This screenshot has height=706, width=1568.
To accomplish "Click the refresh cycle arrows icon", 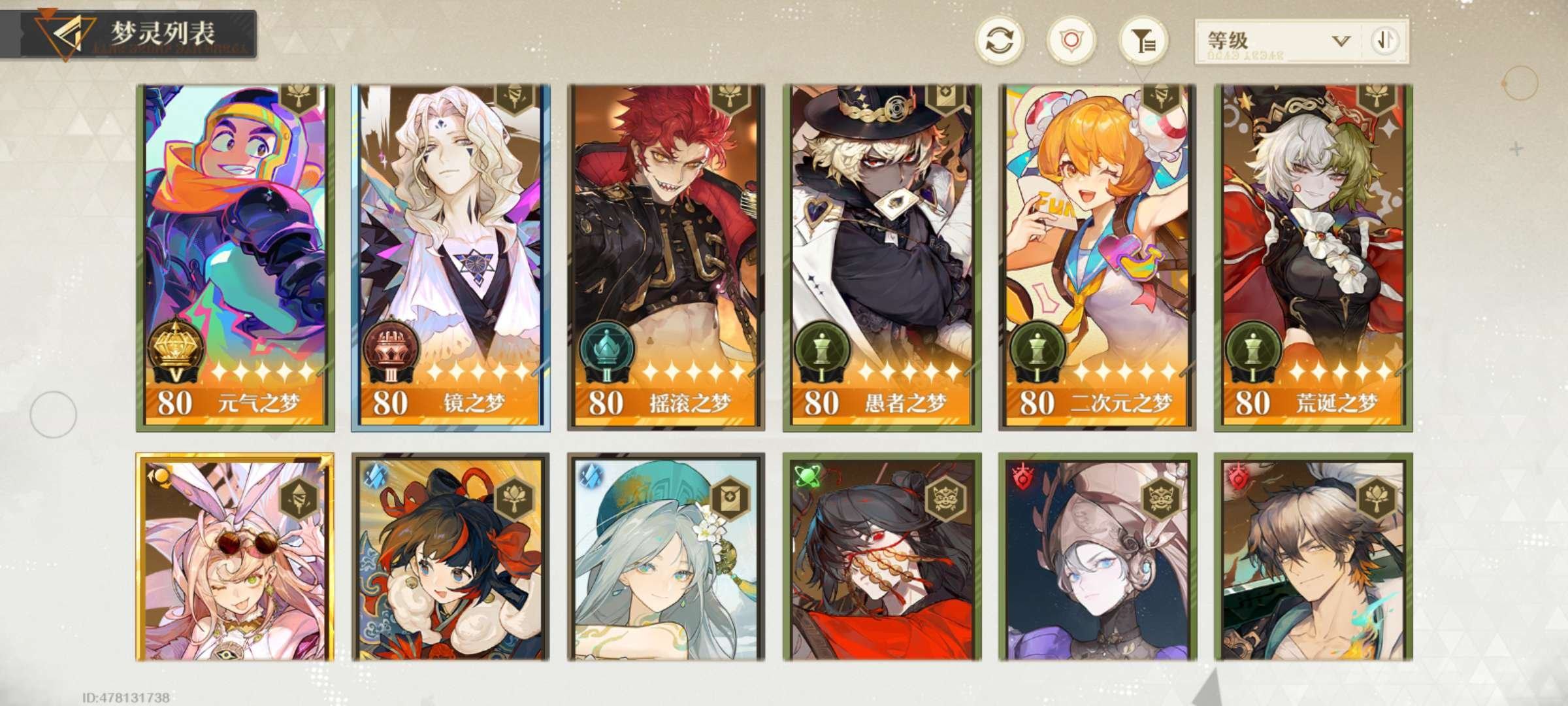I will click(x=1000, y=41).
